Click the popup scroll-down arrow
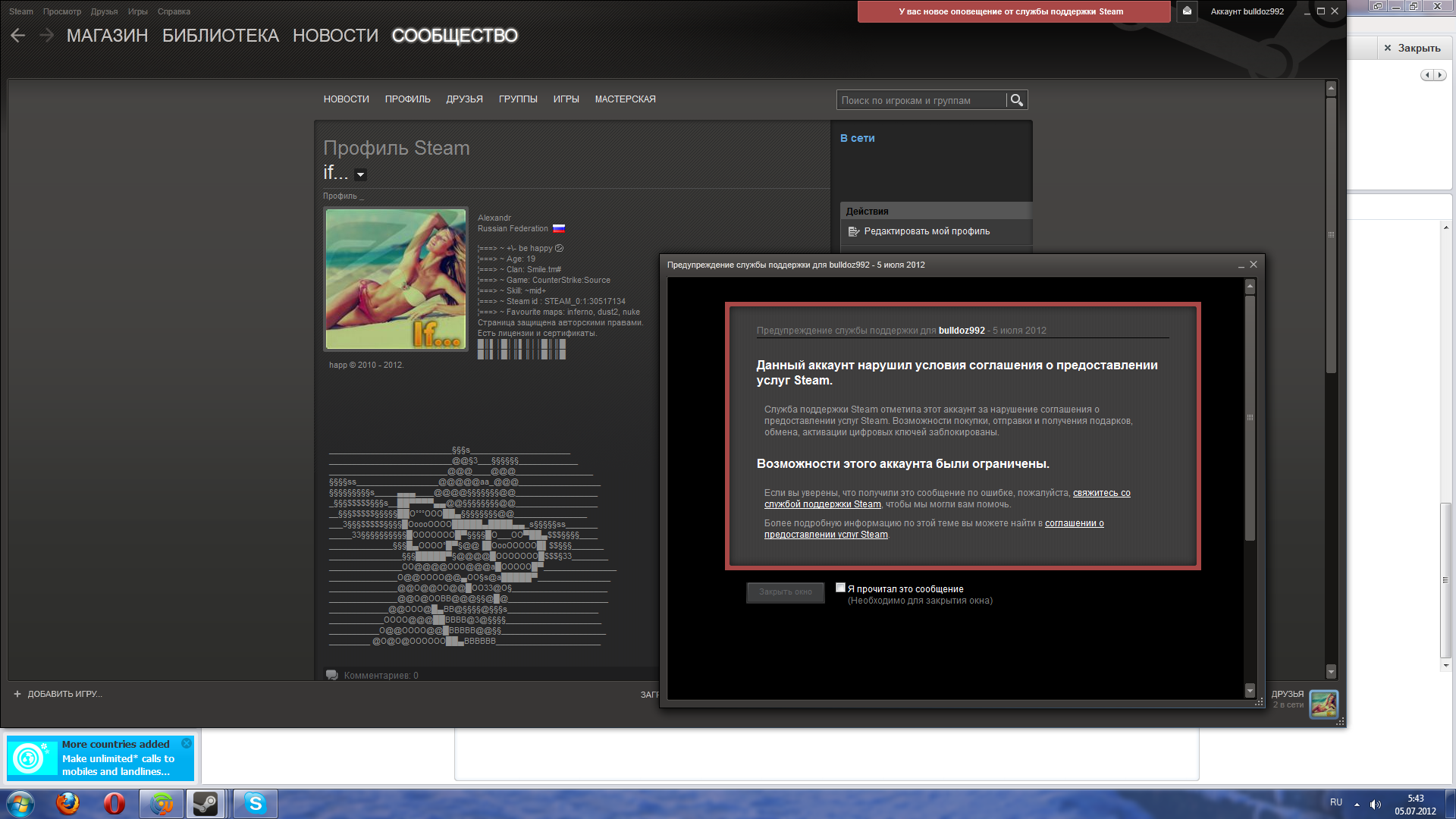The width and height of the screenshot is (1456, 819). (1250, 690)
